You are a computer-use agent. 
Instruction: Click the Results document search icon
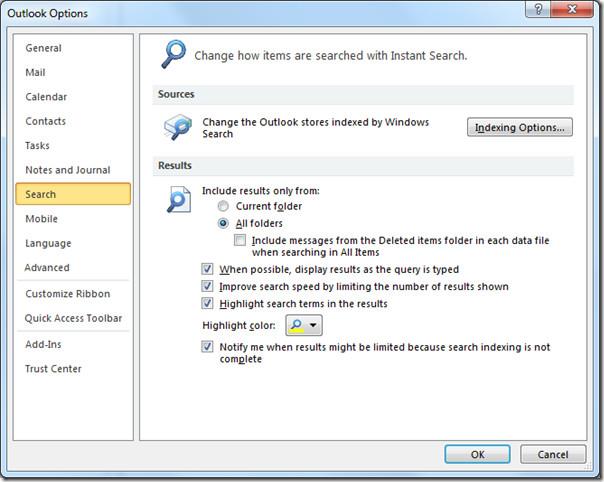[x=179, y=199]
